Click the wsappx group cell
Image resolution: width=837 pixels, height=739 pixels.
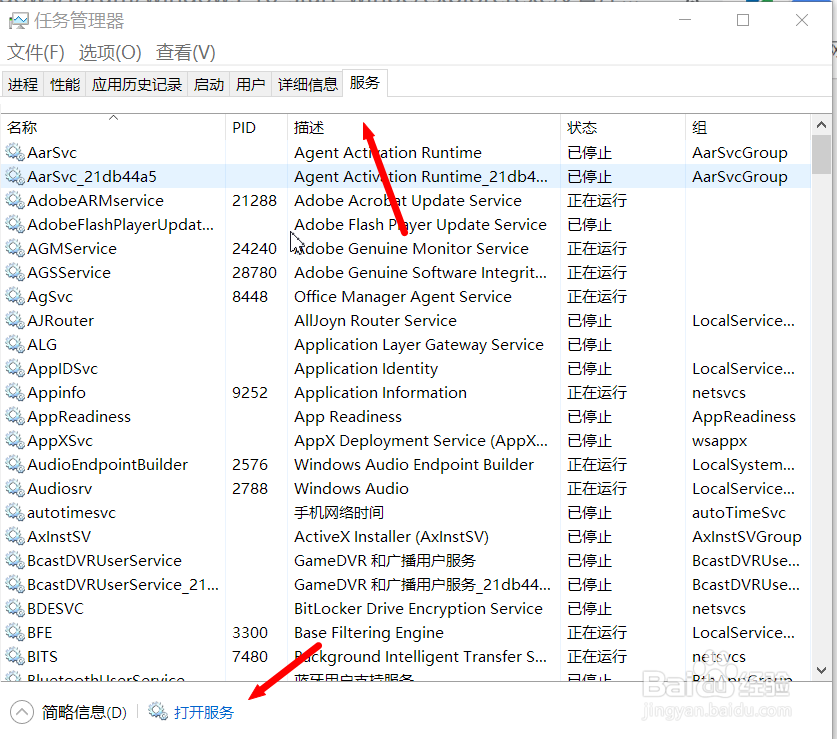(720, 441)
